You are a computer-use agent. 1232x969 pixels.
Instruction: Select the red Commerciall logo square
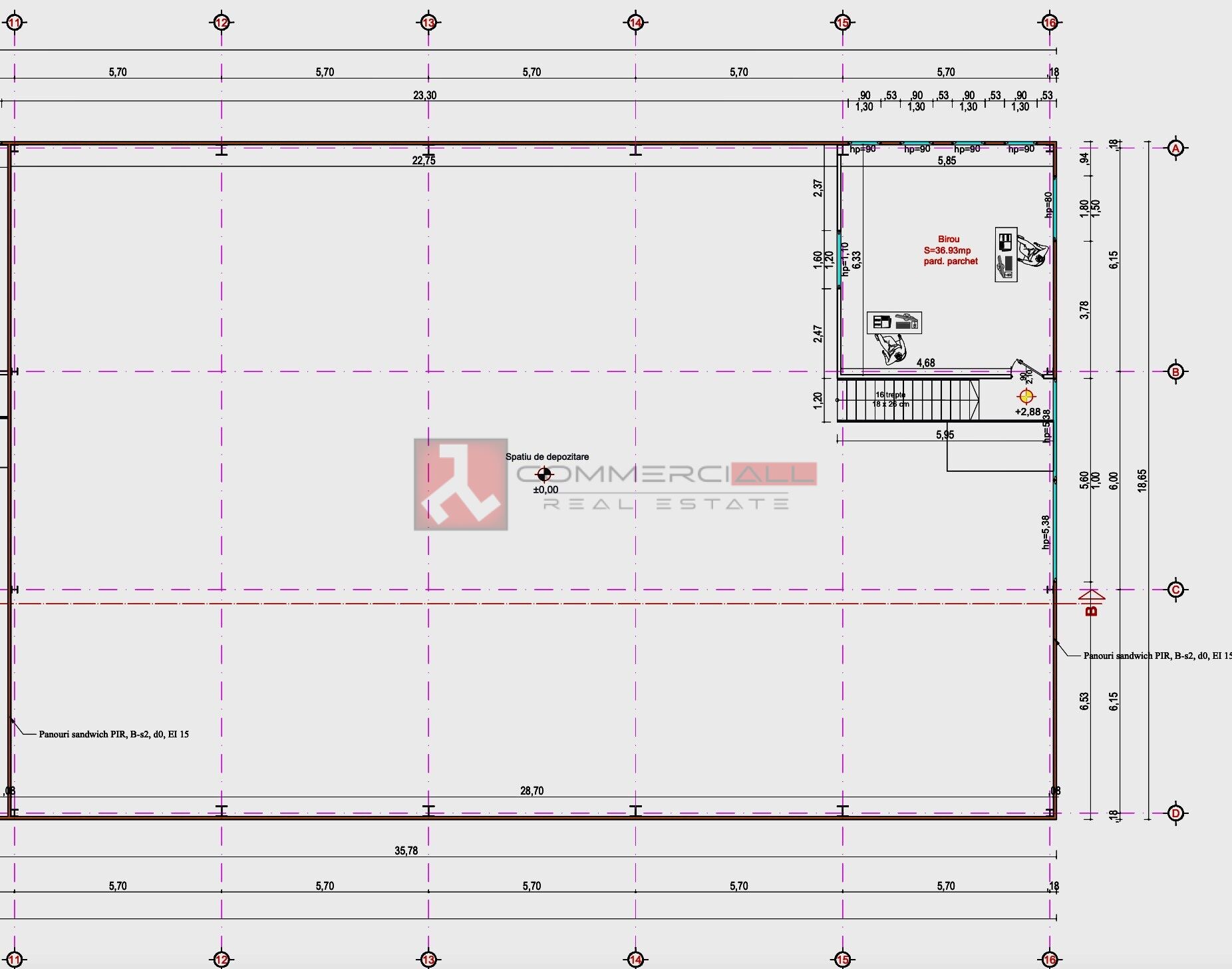tap(460, 484)
